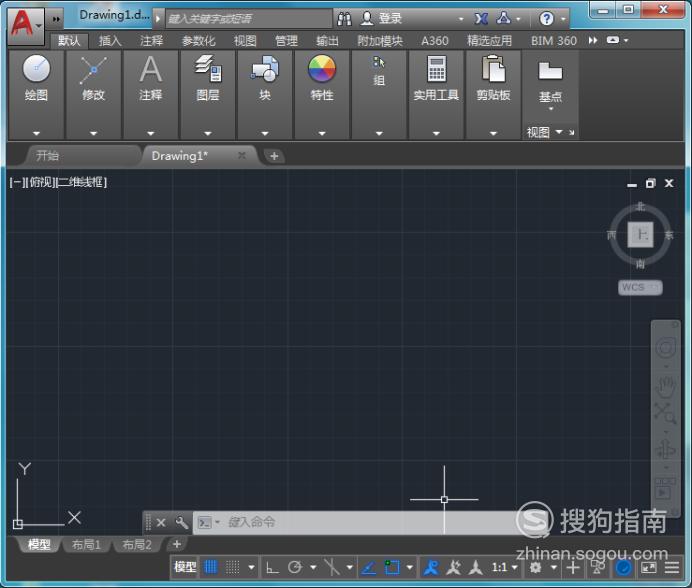
Task: Open the 视图 panel dropdown arrow
Action: click(x=559, y=132)
